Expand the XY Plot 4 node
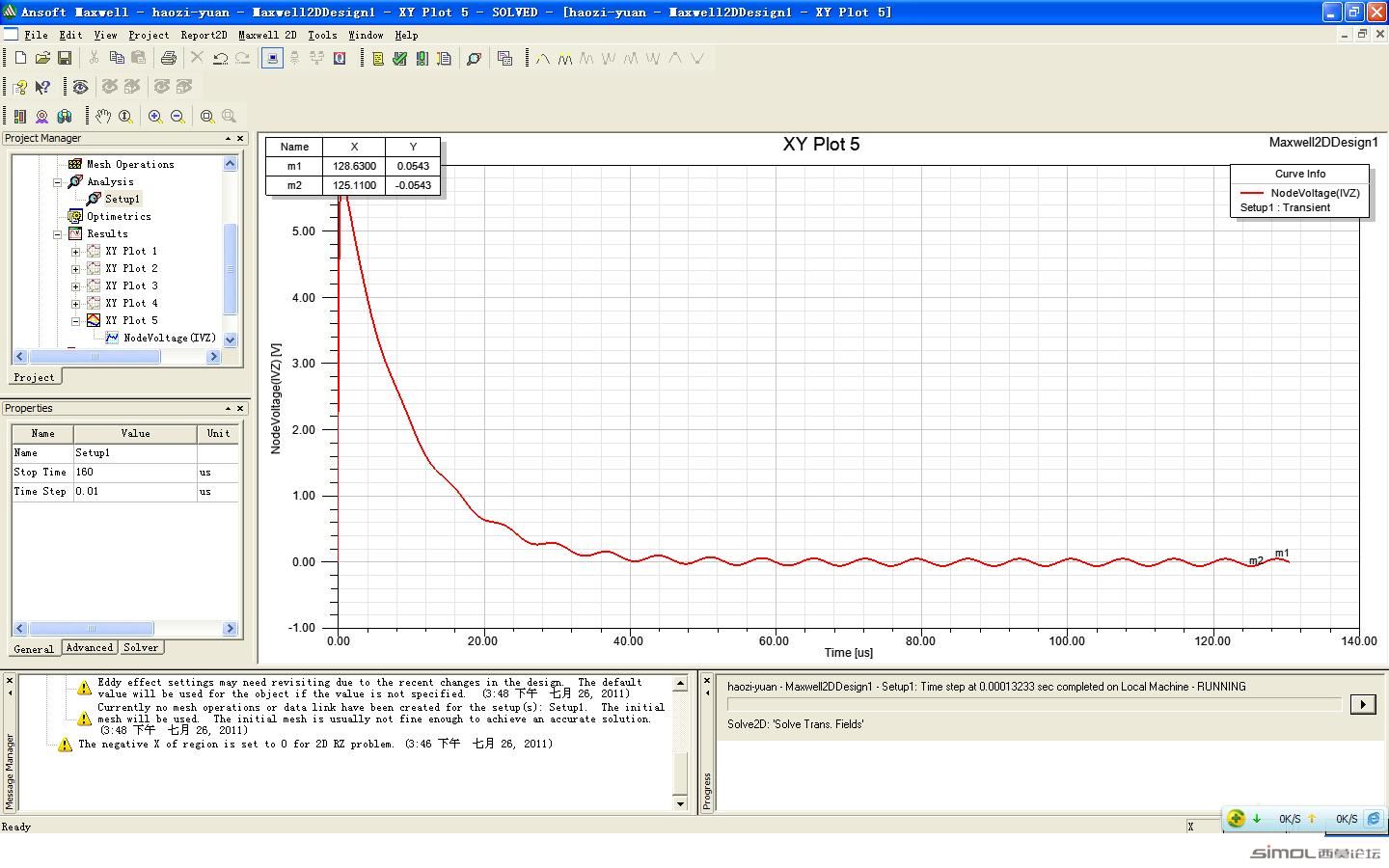 (x=76, y=303)
